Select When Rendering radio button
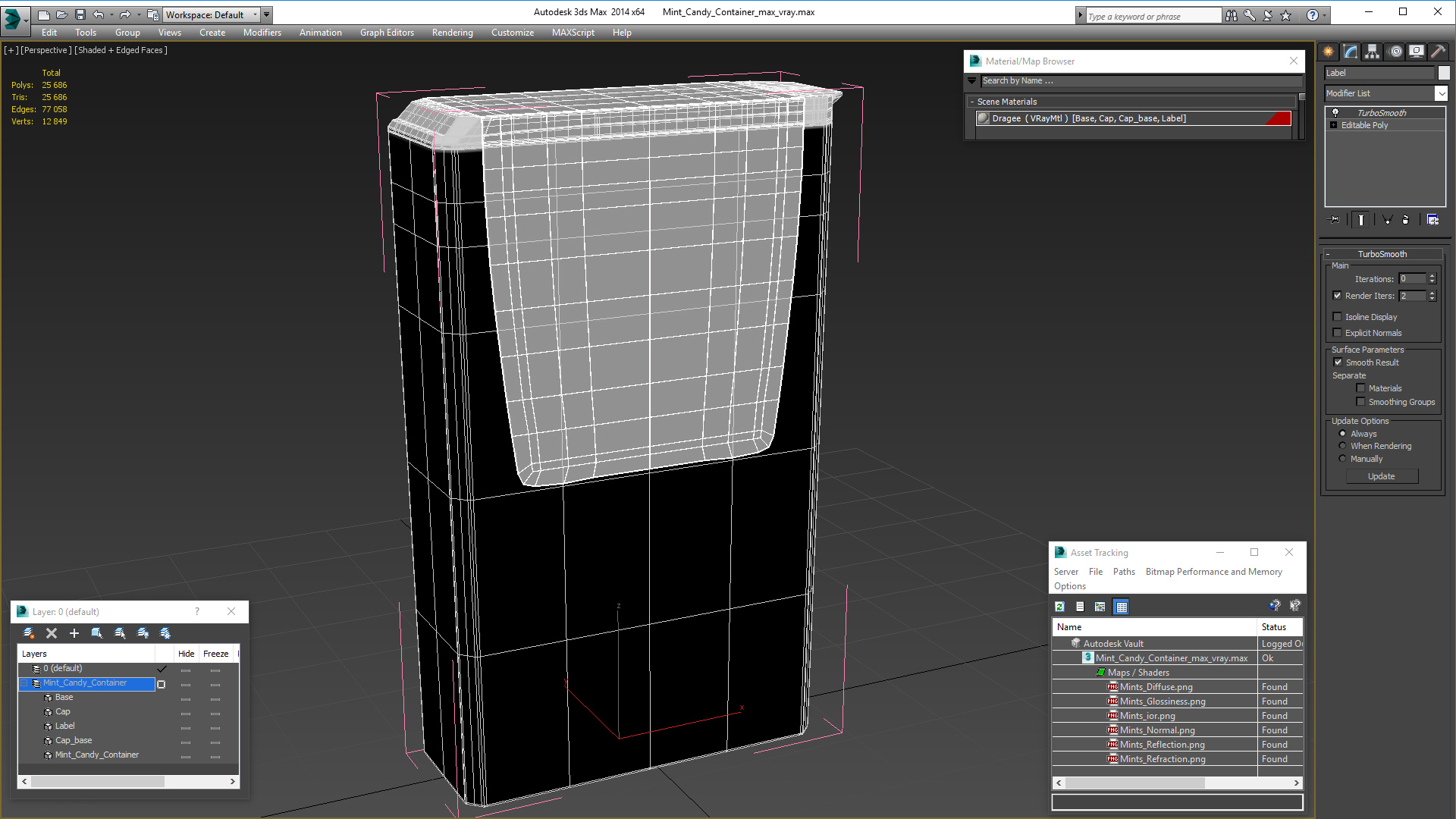This screenshot has height=819, width=1456. 1342,446
